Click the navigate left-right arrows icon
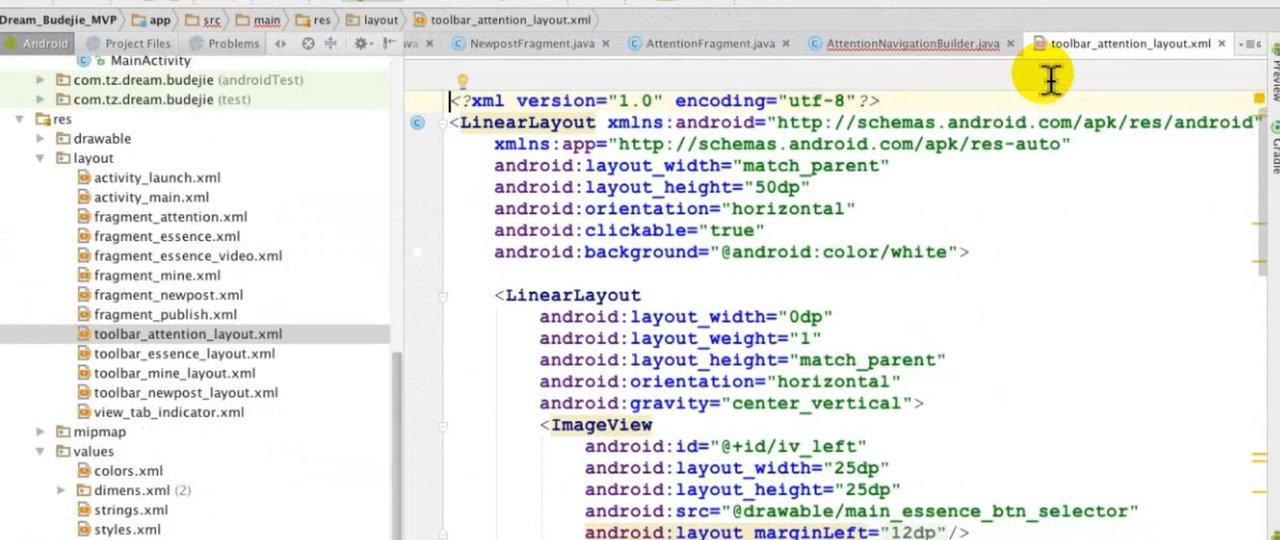Screen dimensions: 1280x540 (x=280, y=43)
